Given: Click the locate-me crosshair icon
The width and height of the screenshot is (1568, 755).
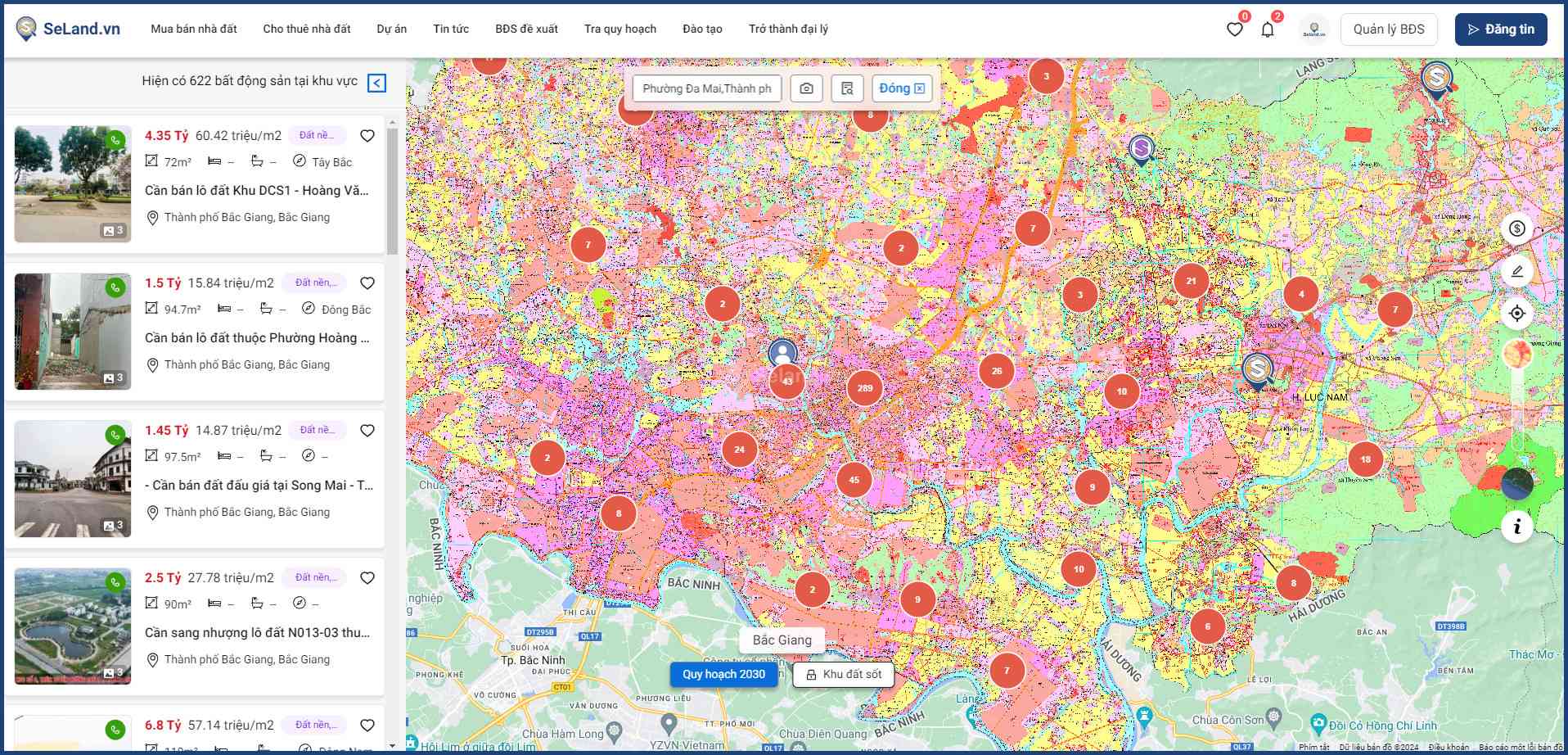Looking at the screenshot, I should point(1516,313).
